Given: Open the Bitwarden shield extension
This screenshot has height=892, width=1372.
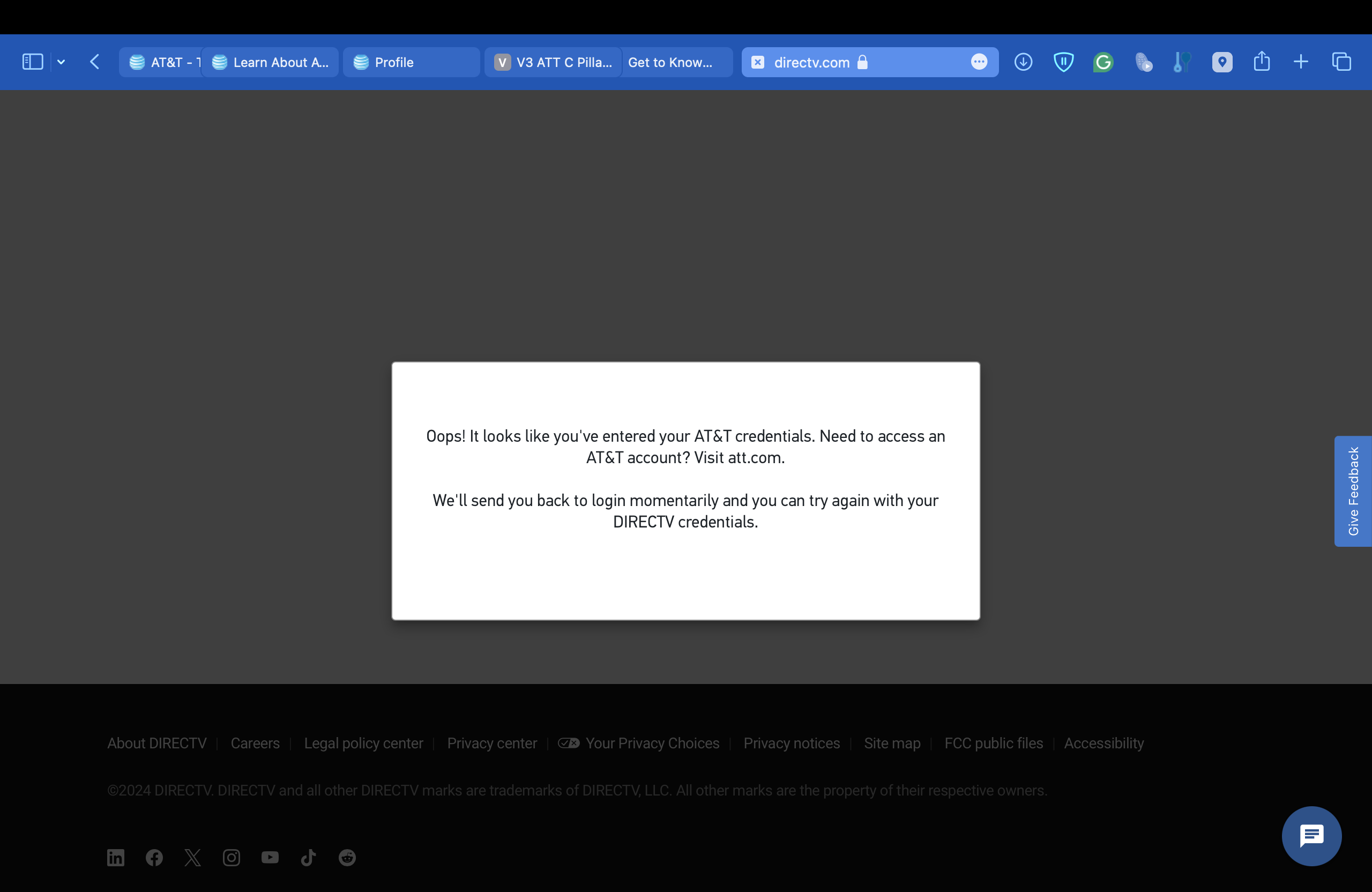Looking at the screenshot, I should pos(1063,62).
